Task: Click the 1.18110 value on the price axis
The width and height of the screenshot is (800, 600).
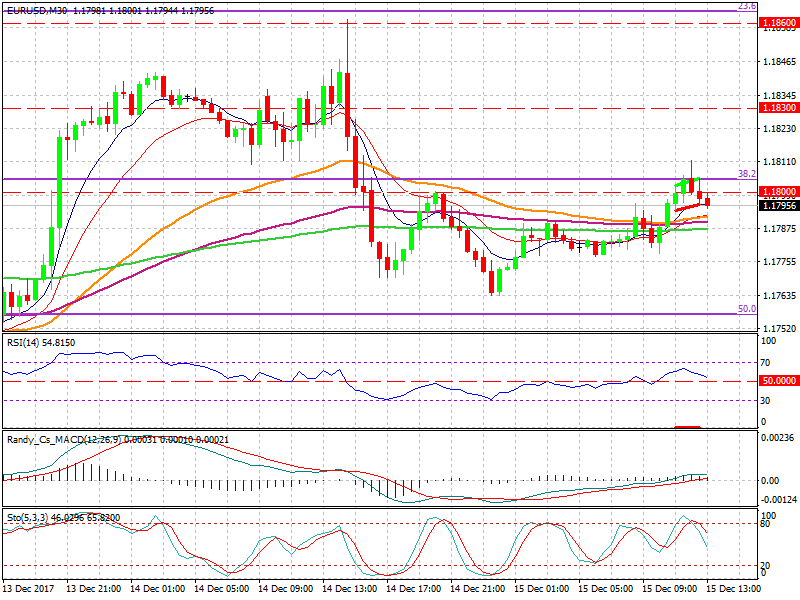Action: click(779, 162)
